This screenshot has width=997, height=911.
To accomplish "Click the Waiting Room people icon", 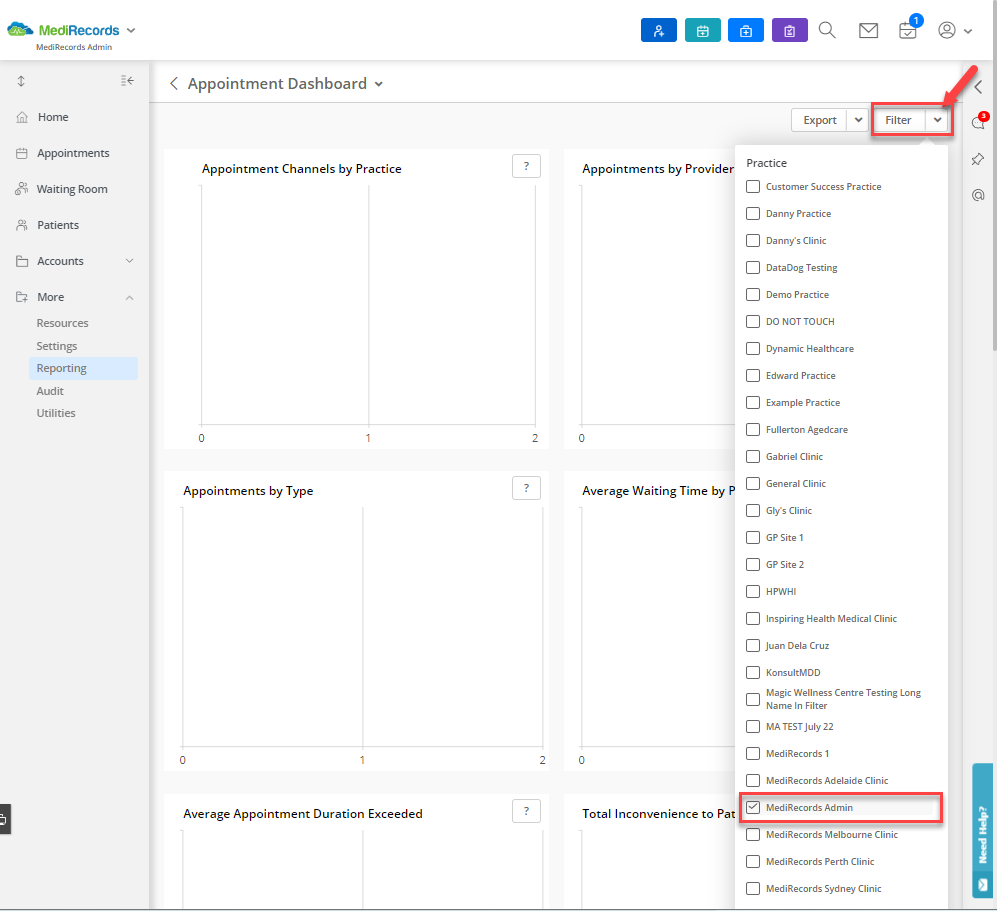I will coord(22,189).
